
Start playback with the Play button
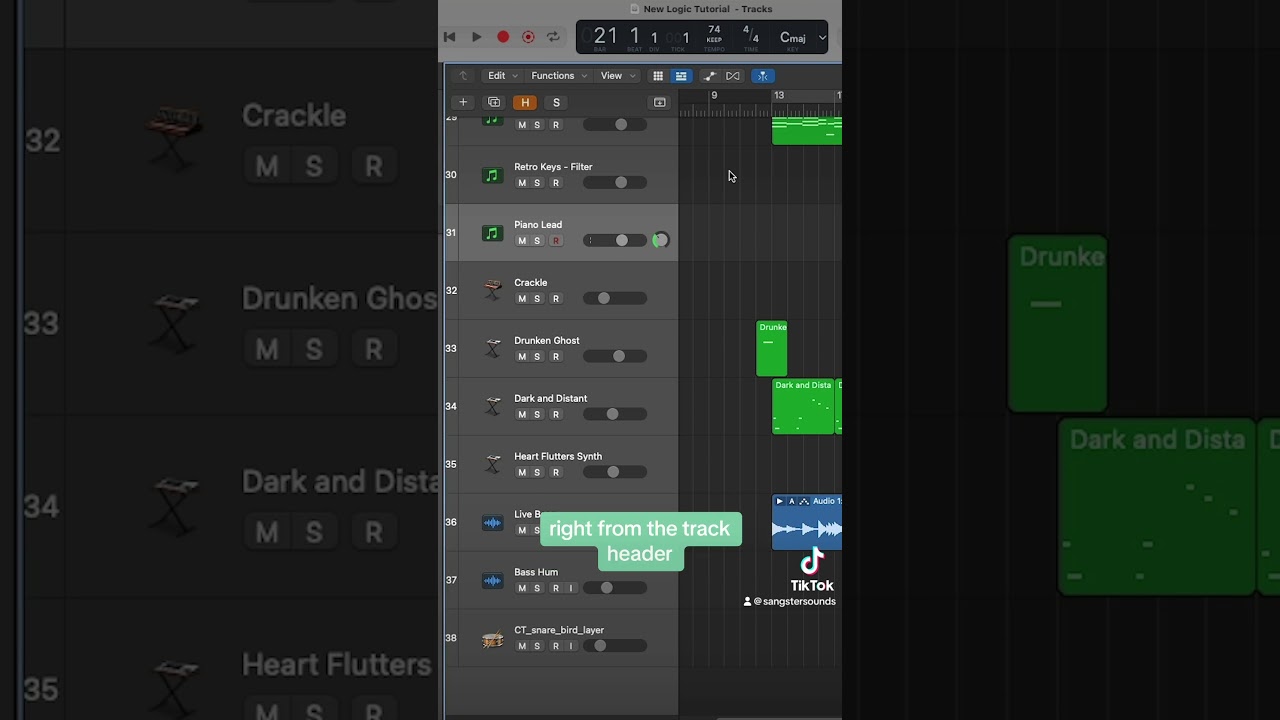tap(477, 37)
